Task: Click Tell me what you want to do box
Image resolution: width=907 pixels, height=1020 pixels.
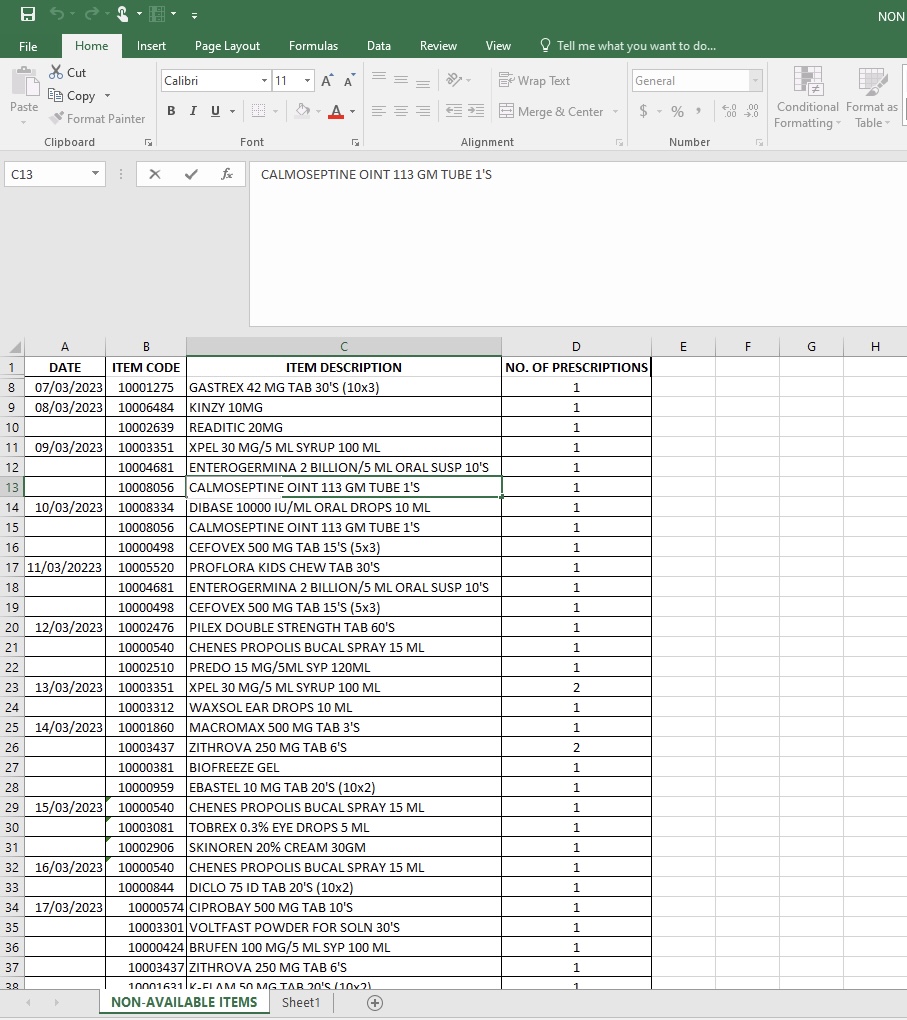Action: [629, 46]
